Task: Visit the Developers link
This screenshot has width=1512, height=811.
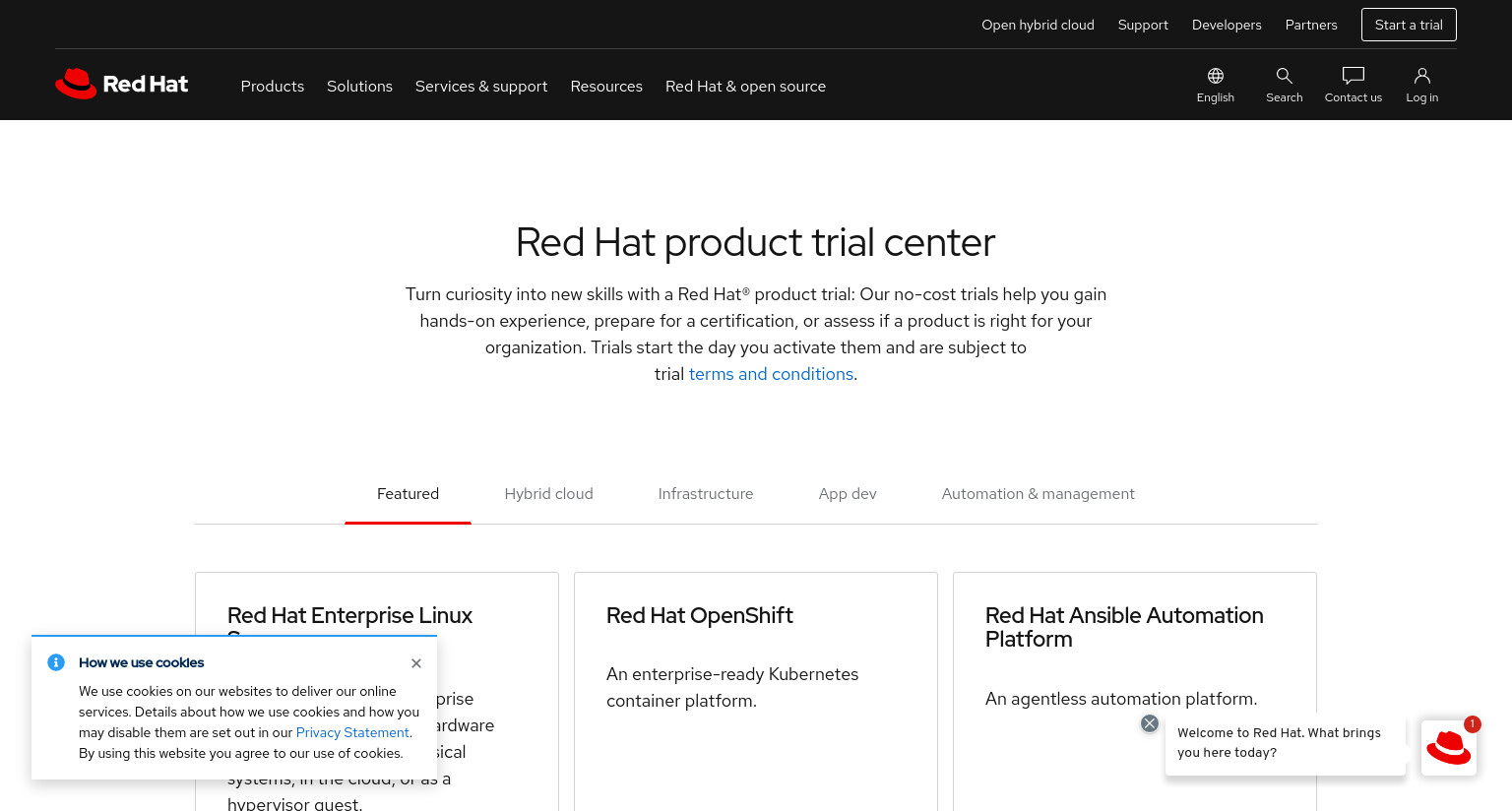Action: [x=1227, y=25]
